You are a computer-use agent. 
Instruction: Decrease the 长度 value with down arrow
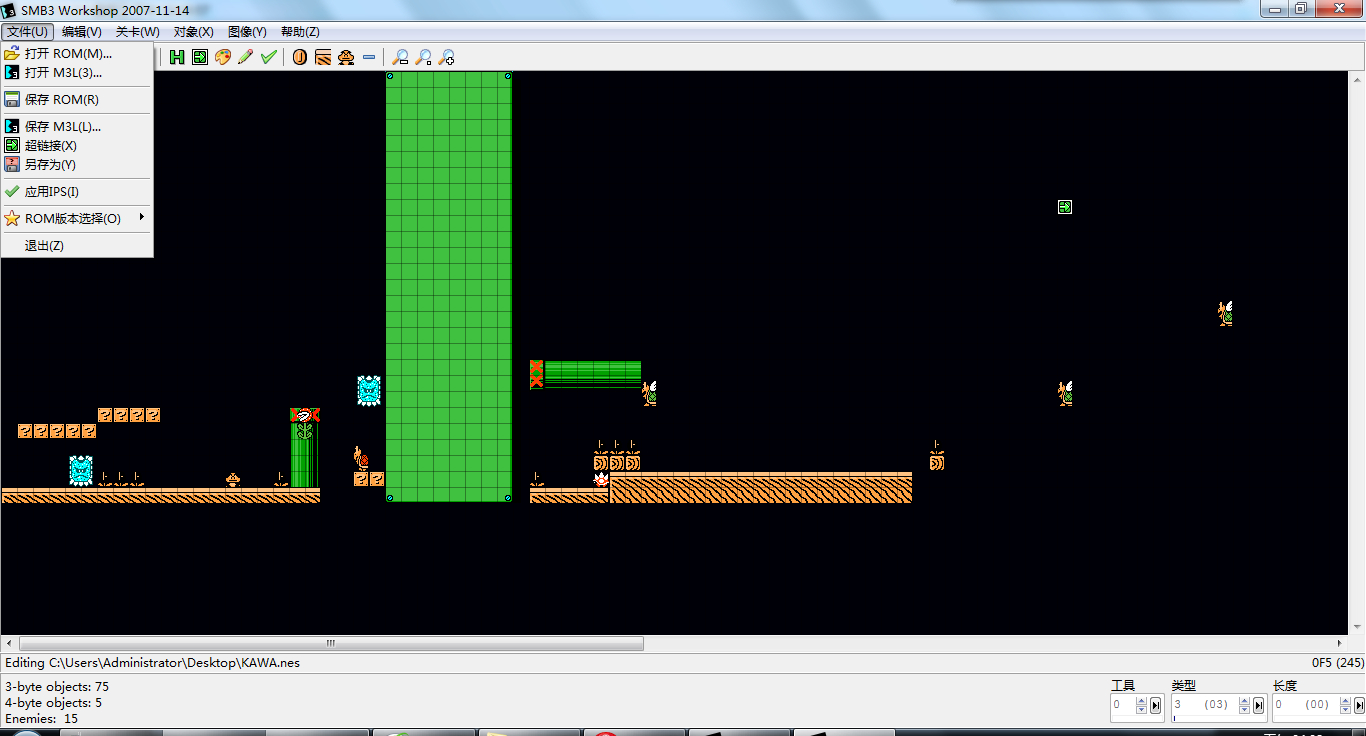[1345, 709]
